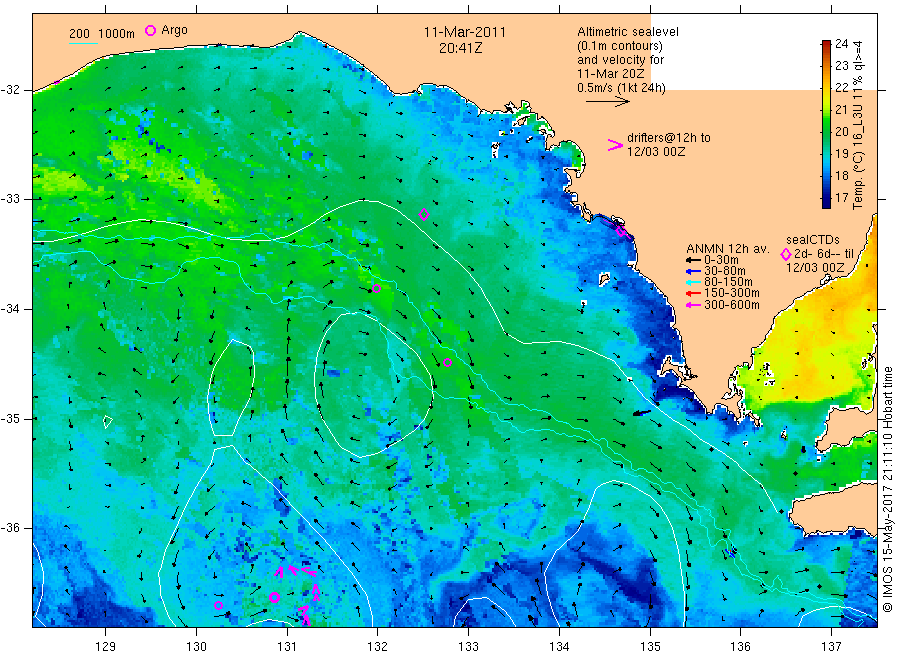
Task: Click the Argo float circle near 132.8E, 34.5S
Action: point(448,362)
